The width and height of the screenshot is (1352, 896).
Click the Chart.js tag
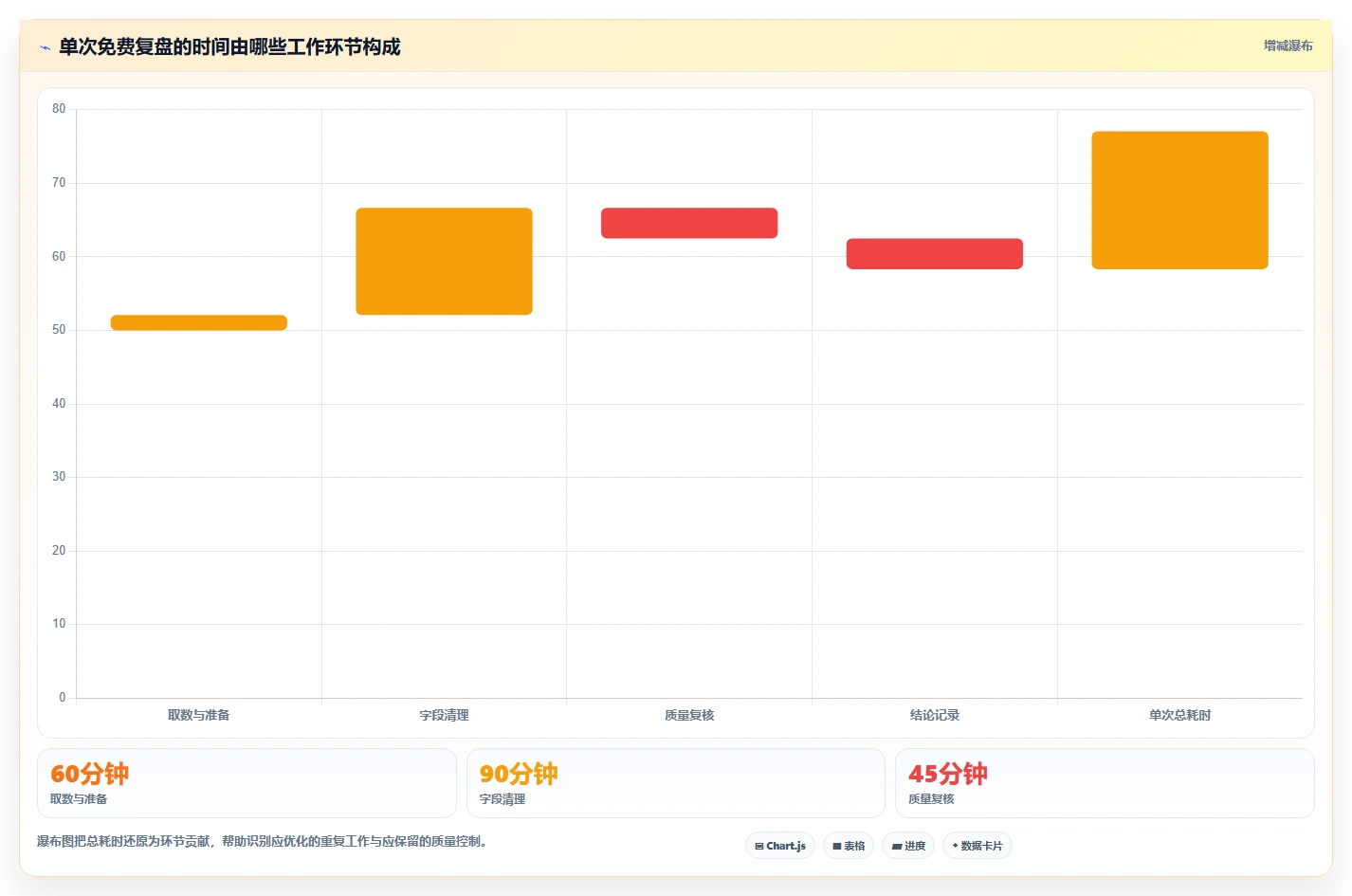[780, 846]
